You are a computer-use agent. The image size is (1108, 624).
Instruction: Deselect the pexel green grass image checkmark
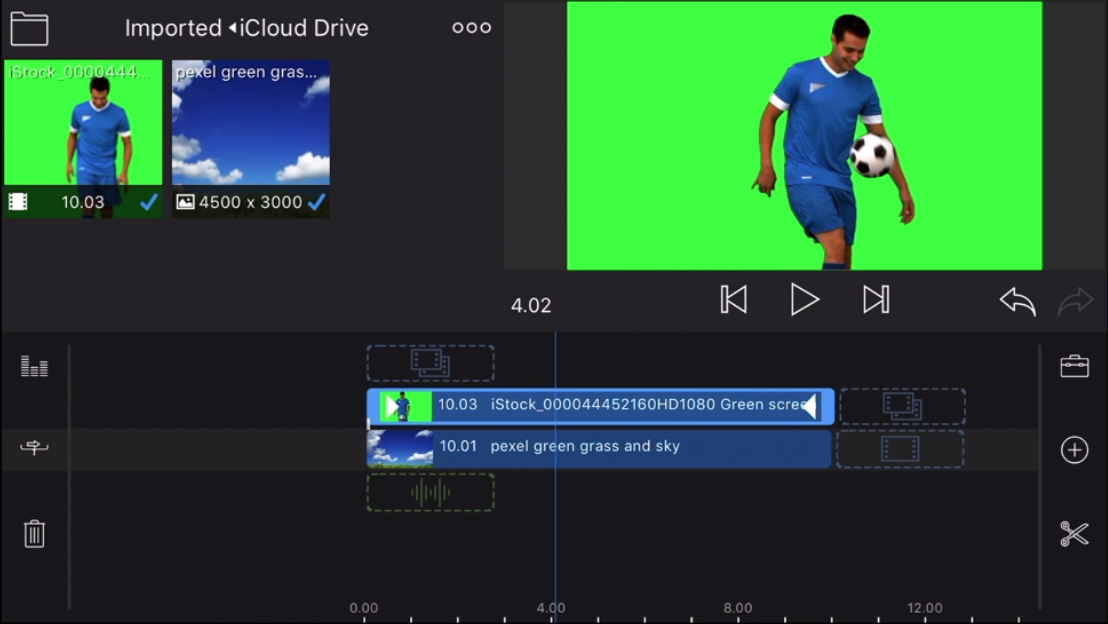tap(318, 202)
